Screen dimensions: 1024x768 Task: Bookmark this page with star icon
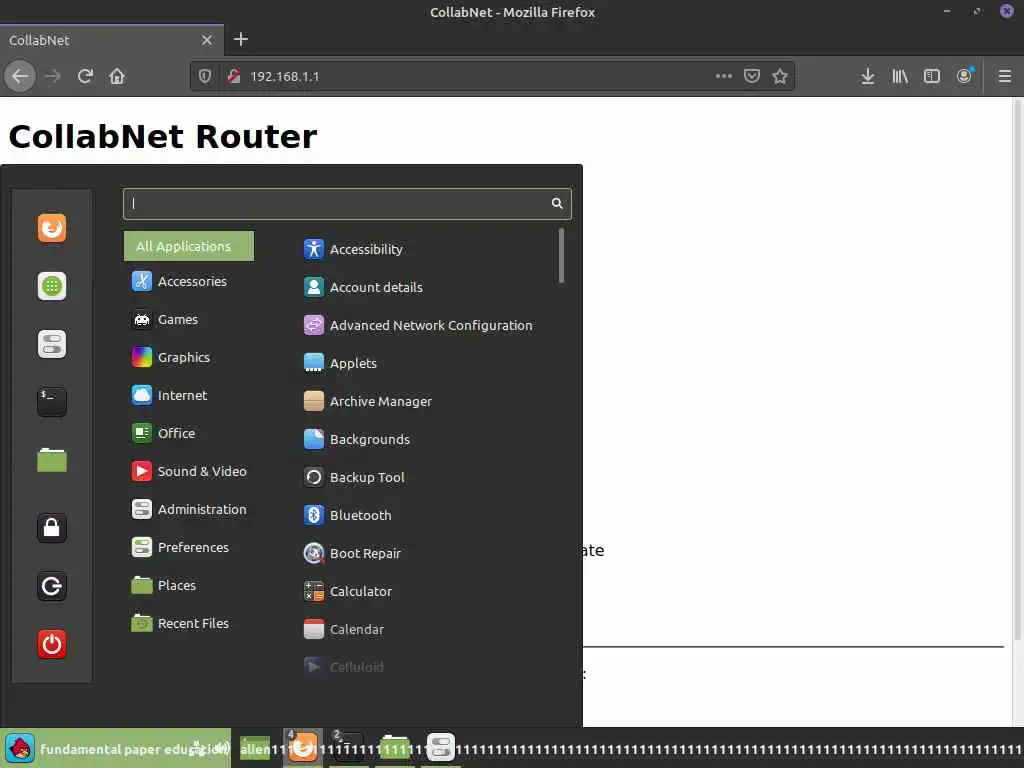[780, 76]
